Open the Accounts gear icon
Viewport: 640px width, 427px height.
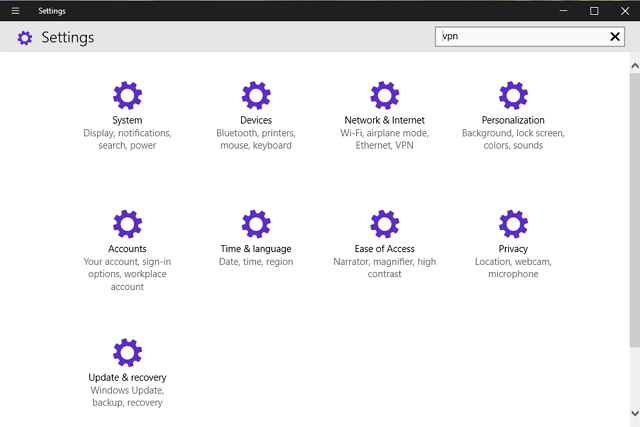[x=127, y=224]
